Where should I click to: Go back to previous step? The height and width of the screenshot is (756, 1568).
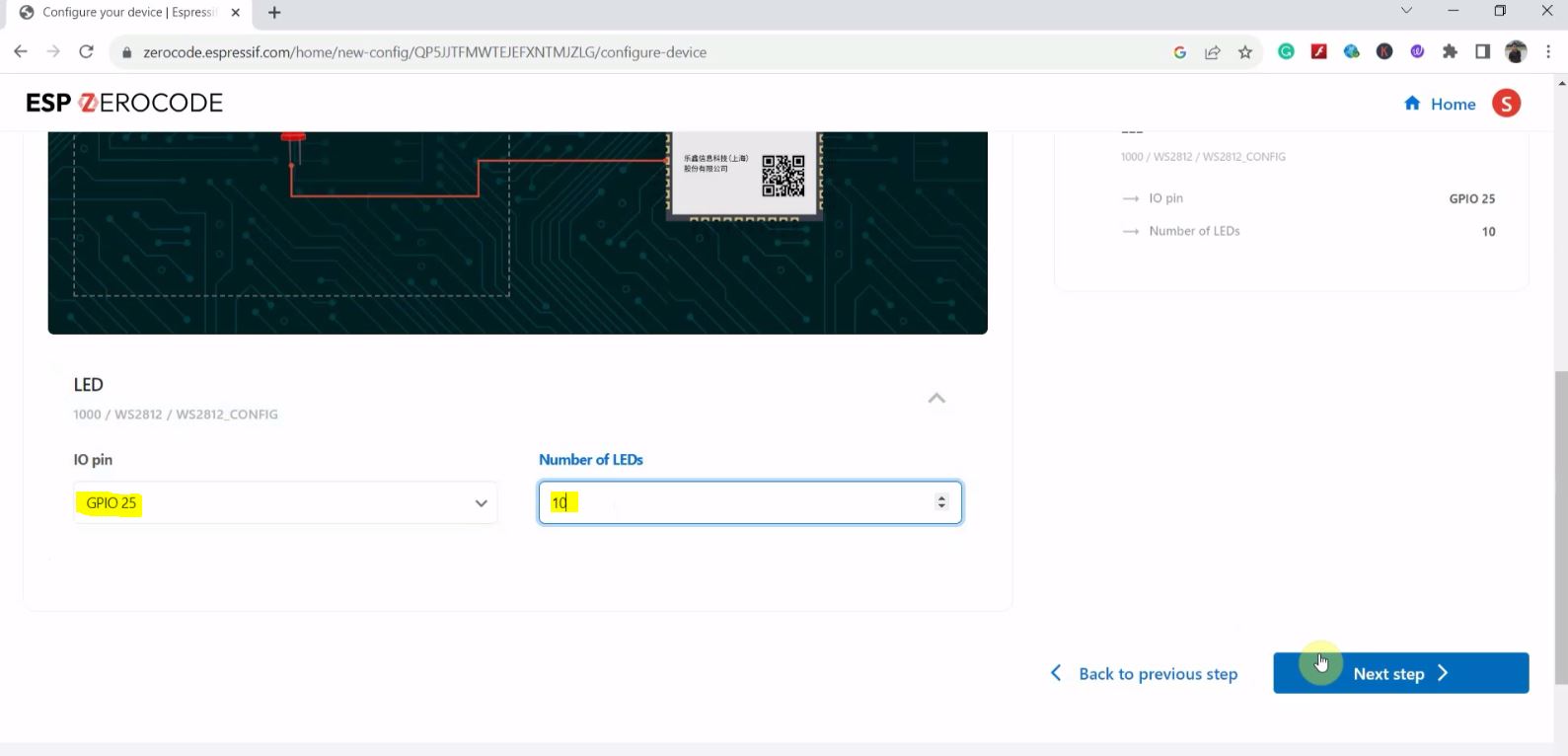[x=1145, y=674]
